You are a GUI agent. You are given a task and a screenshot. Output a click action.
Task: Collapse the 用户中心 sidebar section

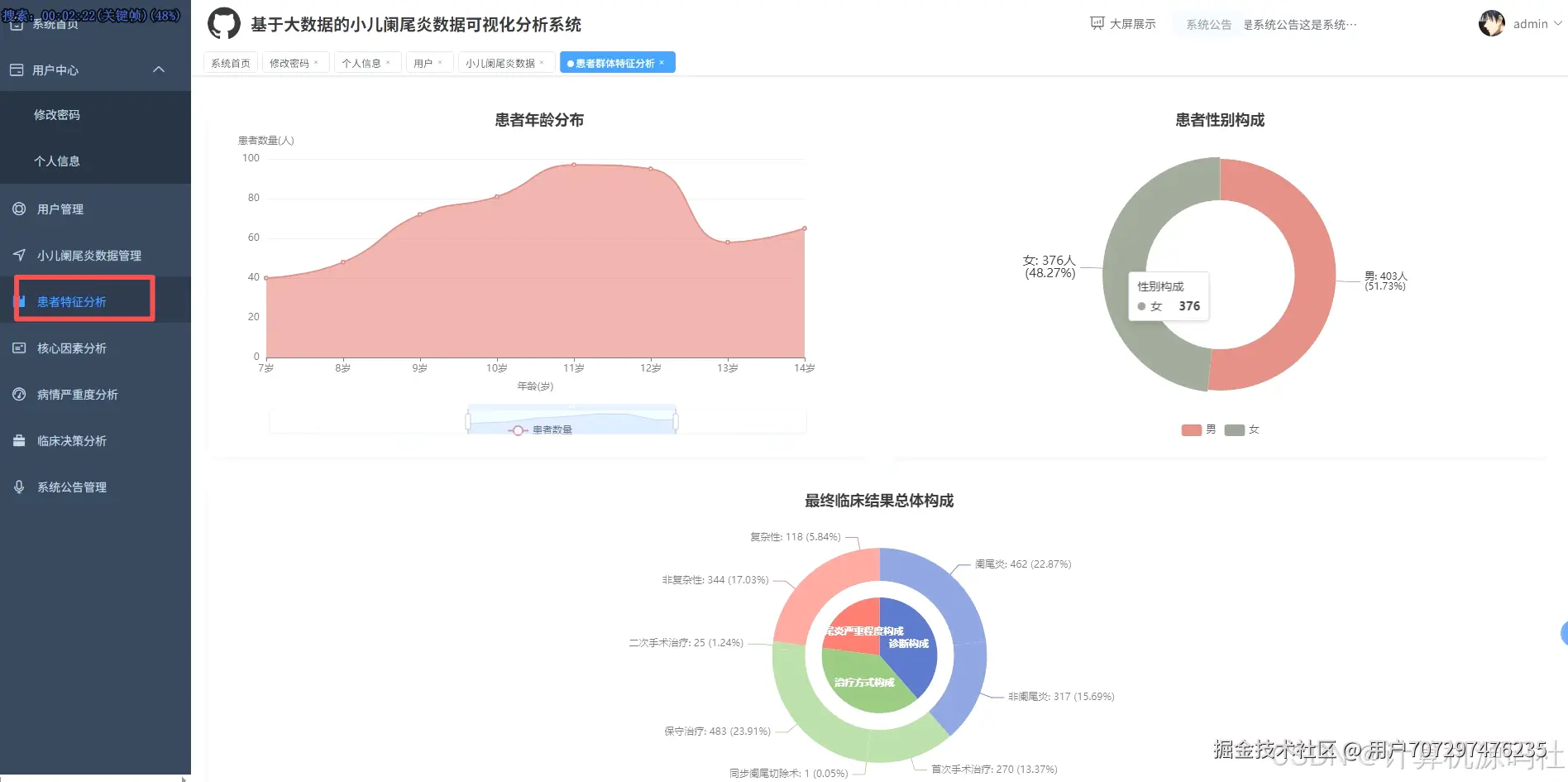pos(159,70)
